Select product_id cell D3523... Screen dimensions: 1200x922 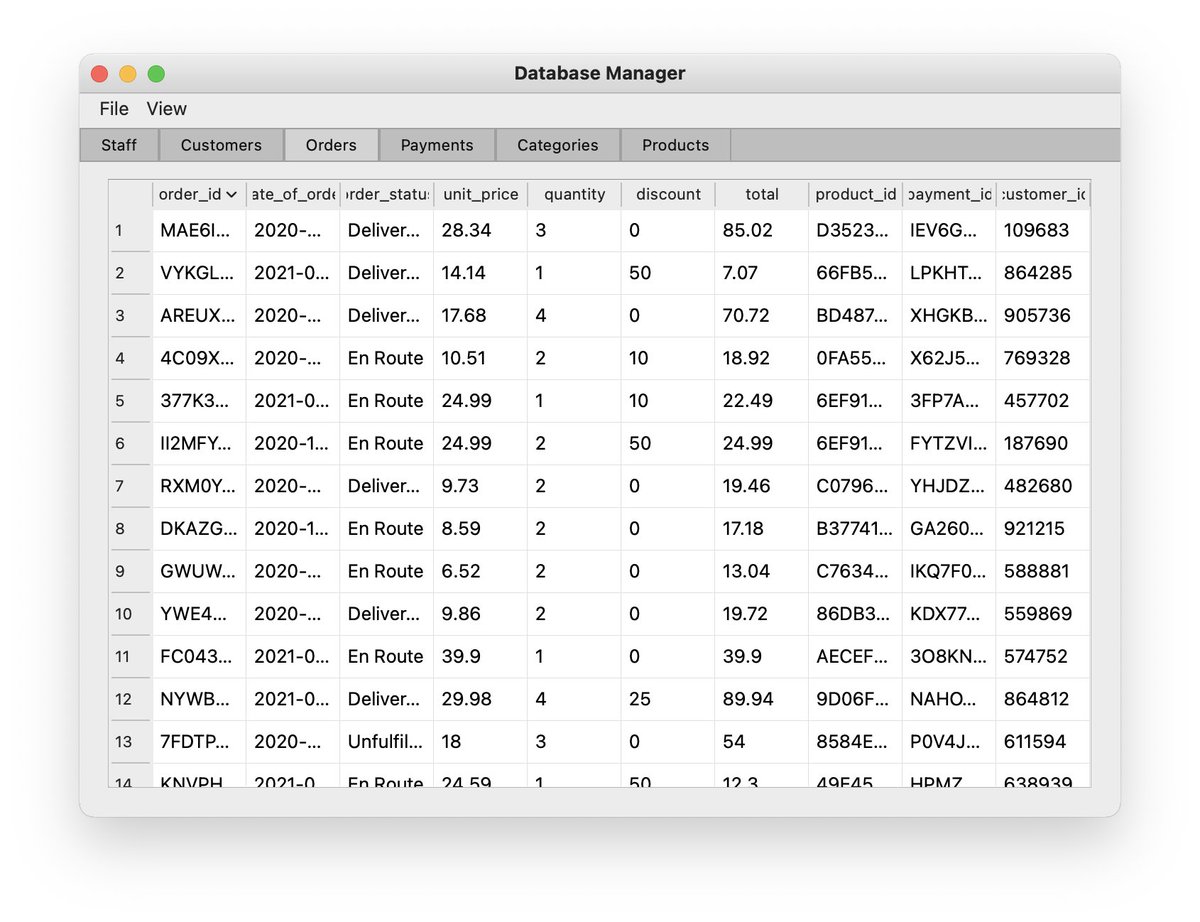(x=856, y=231)
